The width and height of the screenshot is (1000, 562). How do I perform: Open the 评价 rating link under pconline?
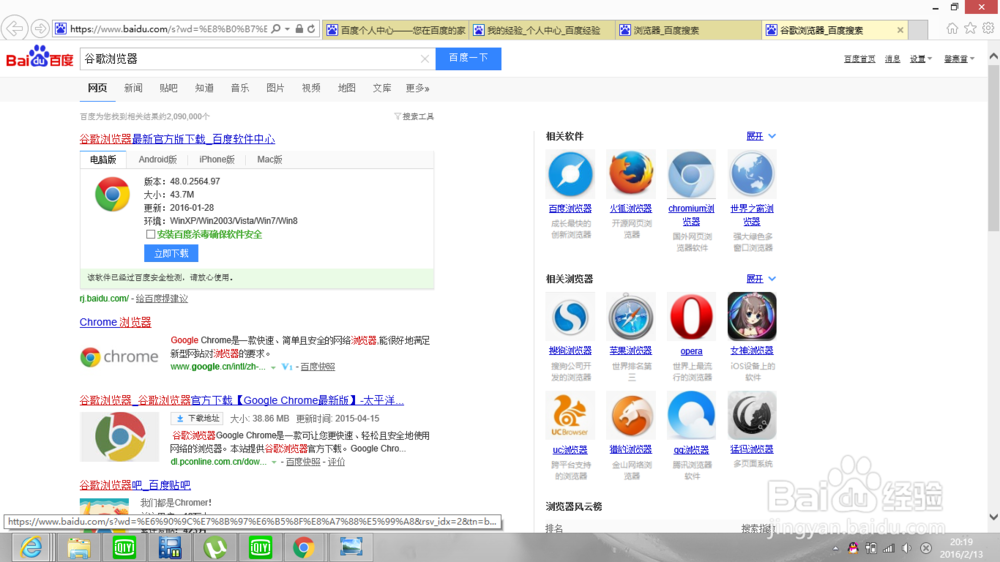click(336, 462)
